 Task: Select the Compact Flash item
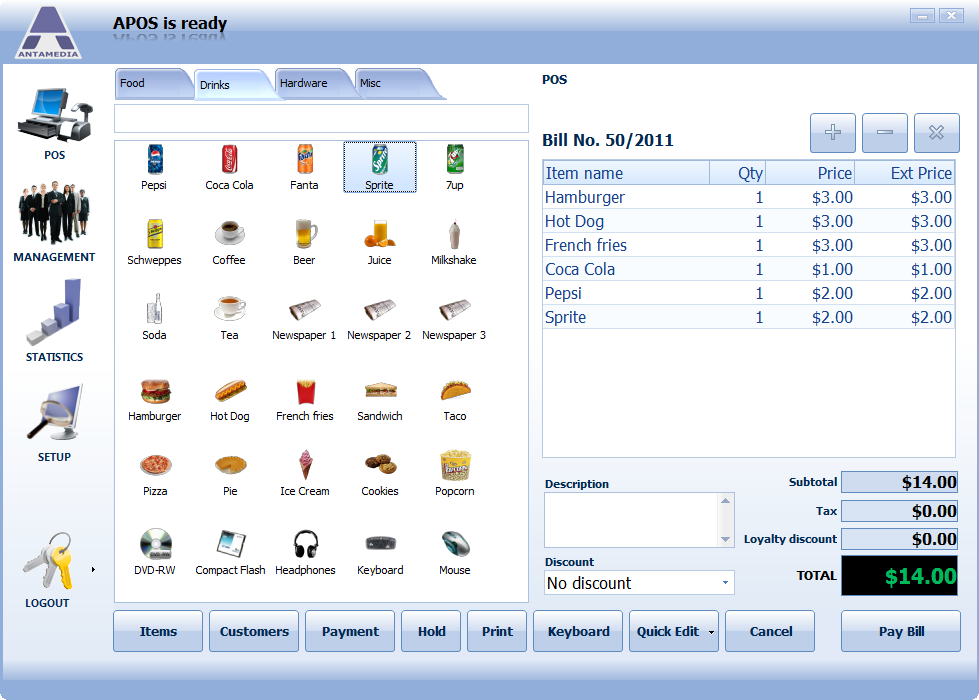[x=230, y=552]
